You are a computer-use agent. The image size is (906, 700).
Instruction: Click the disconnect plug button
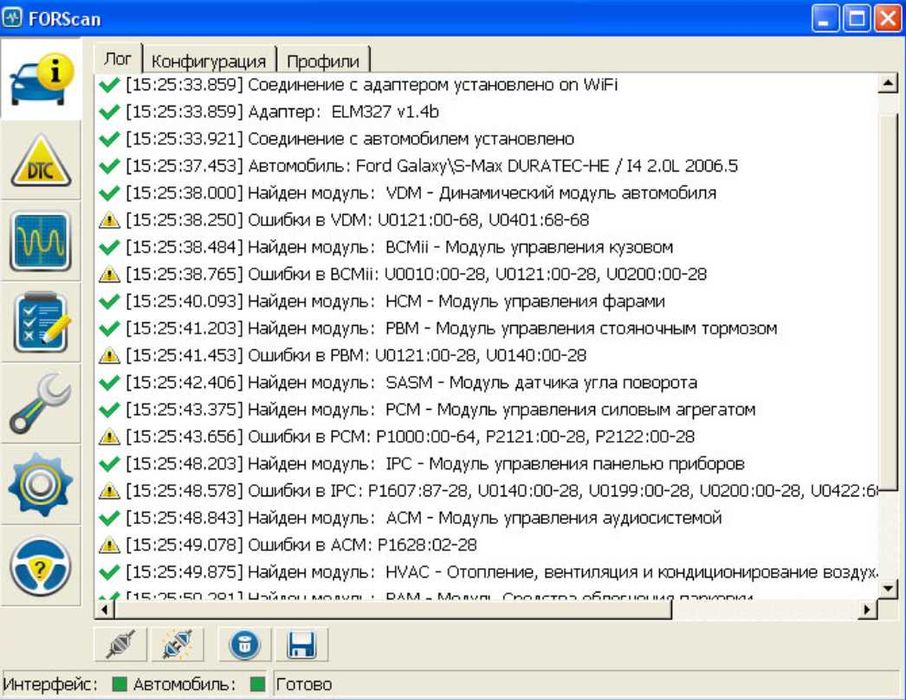pos(120,645)
